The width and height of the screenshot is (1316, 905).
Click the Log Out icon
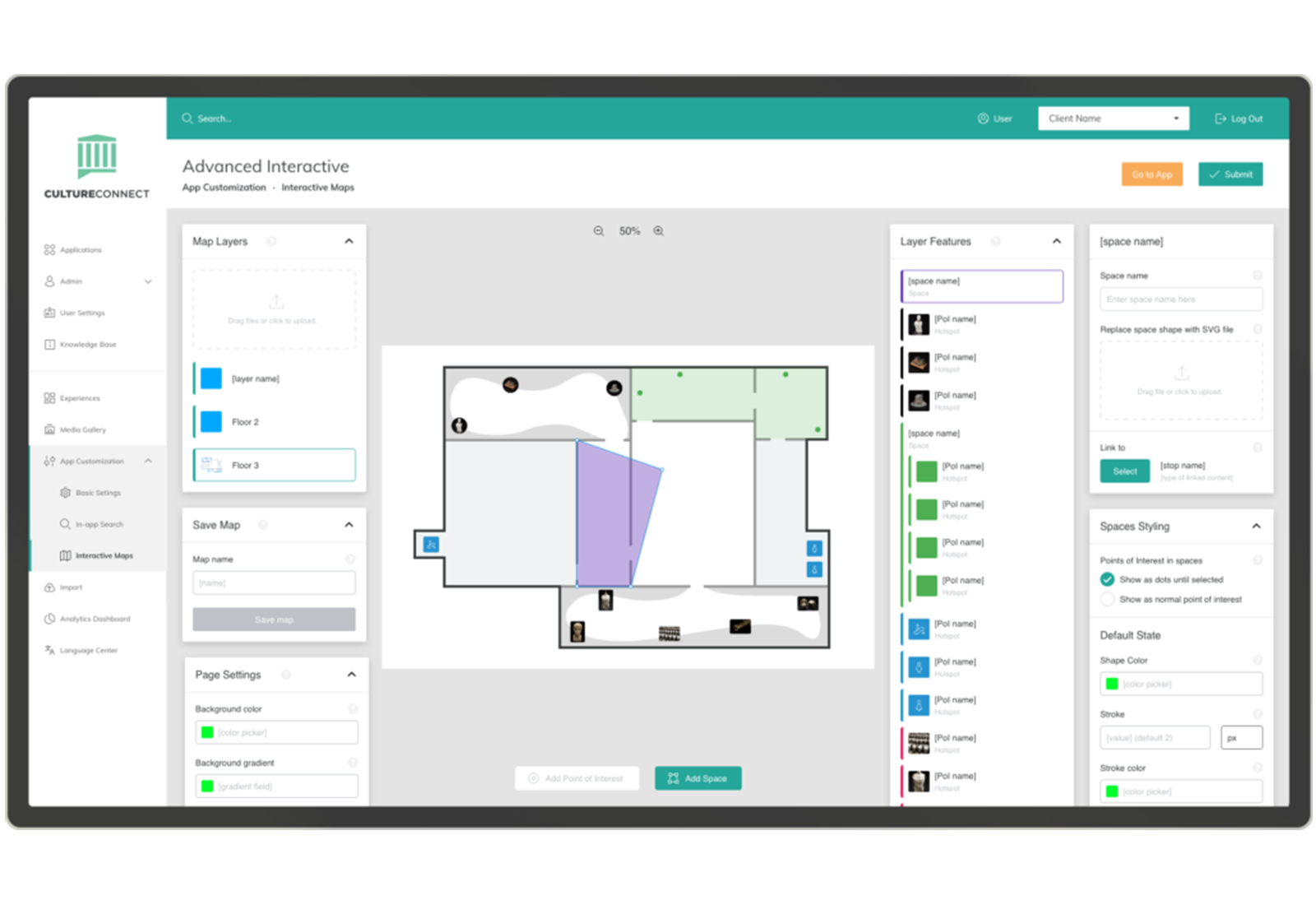(1221, 118)
